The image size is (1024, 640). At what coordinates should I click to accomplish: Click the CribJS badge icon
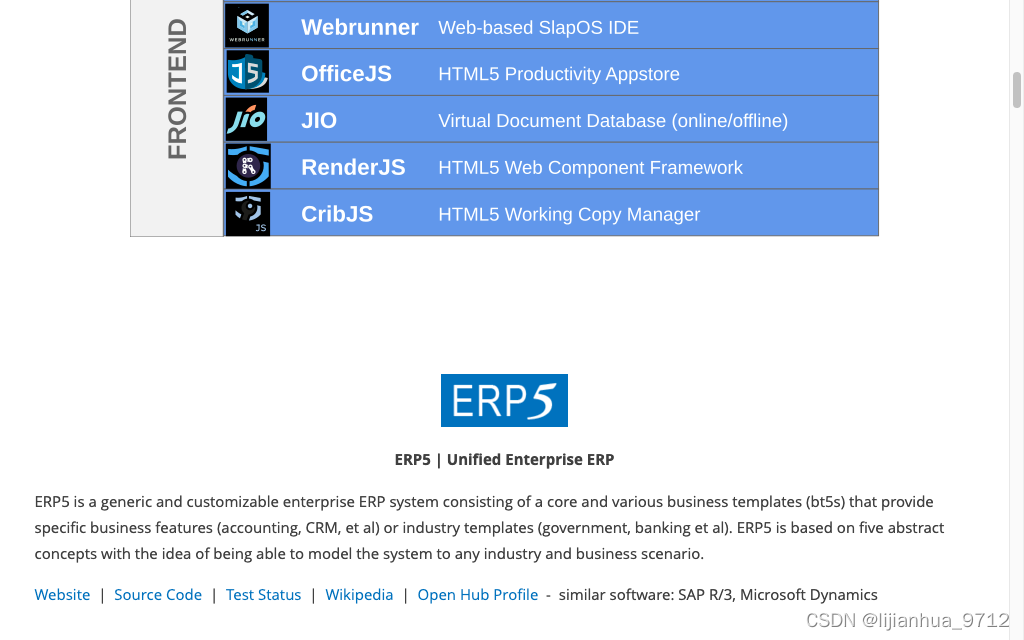point(247,212)
